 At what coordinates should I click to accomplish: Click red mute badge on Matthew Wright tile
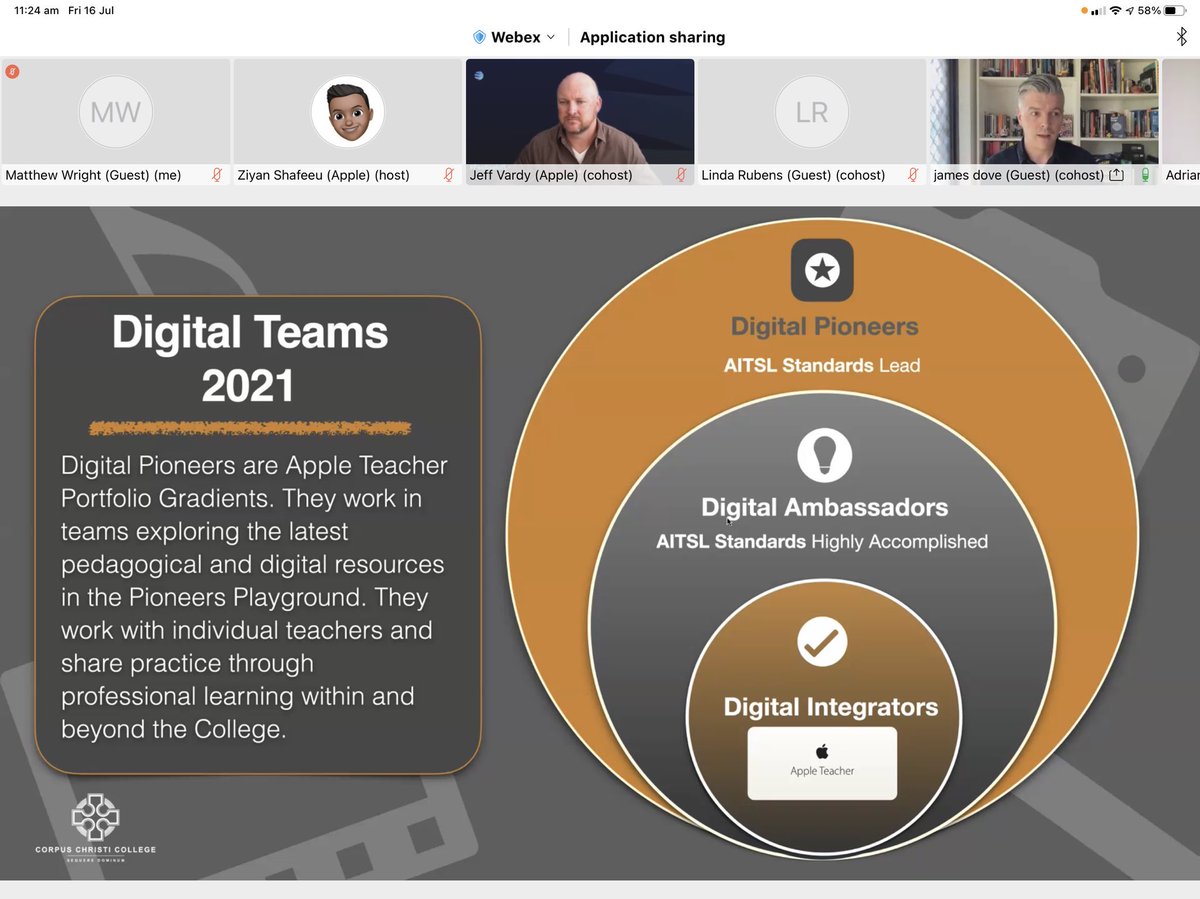[12, 71]
